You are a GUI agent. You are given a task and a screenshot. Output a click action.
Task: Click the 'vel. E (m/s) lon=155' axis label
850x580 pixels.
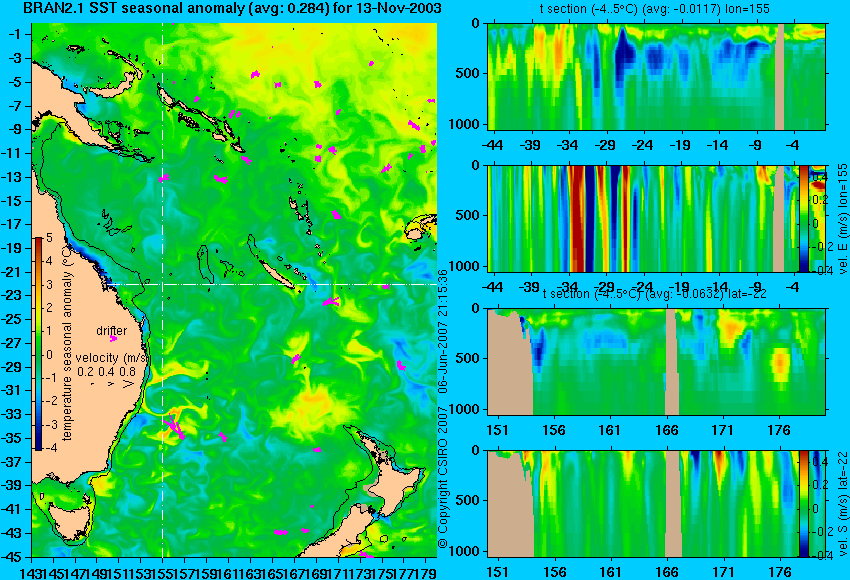[842, 218]
